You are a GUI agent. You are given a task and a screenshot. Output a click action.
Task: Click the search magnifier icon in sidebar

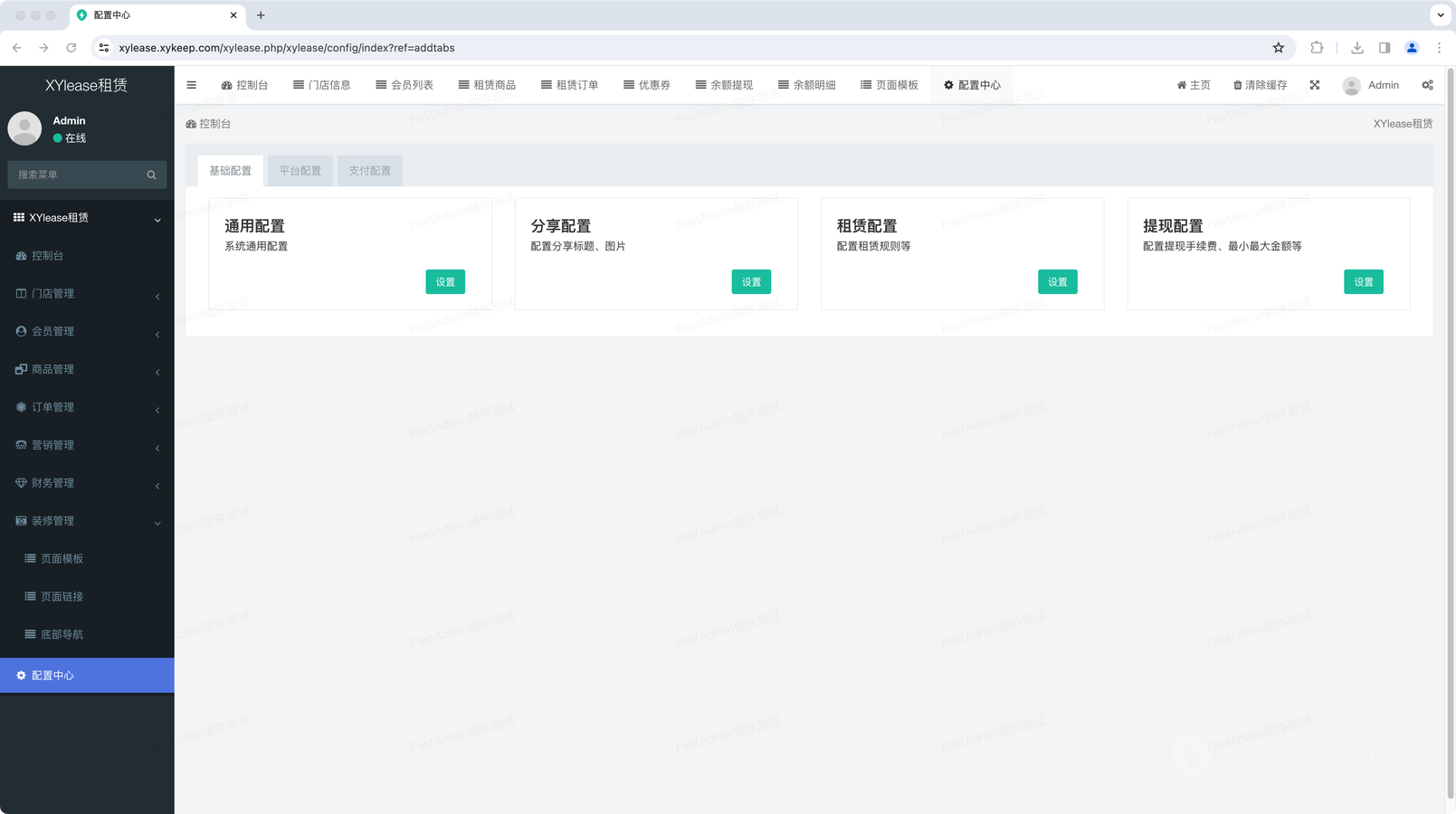151,175
